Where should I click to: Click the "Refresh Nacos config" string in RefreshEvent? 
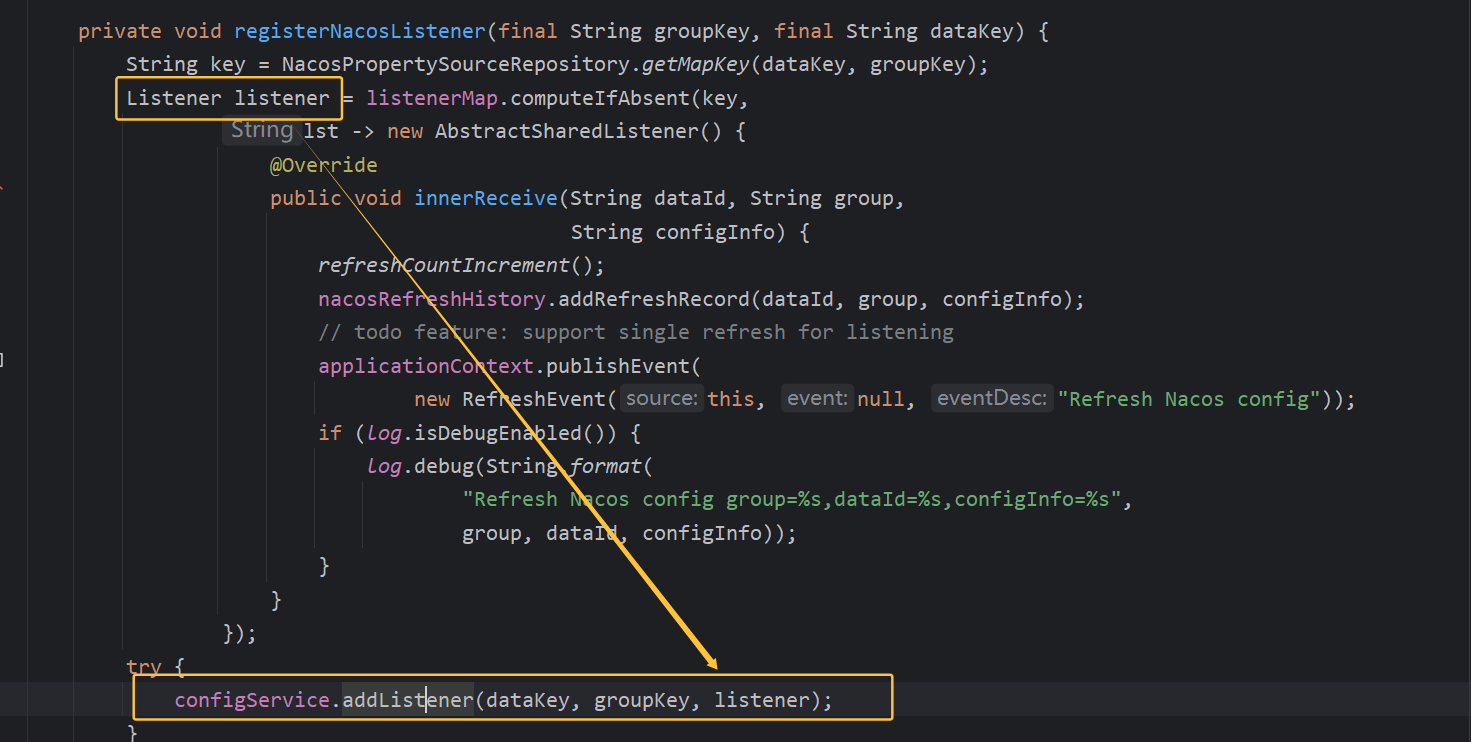pos(1190,399)
